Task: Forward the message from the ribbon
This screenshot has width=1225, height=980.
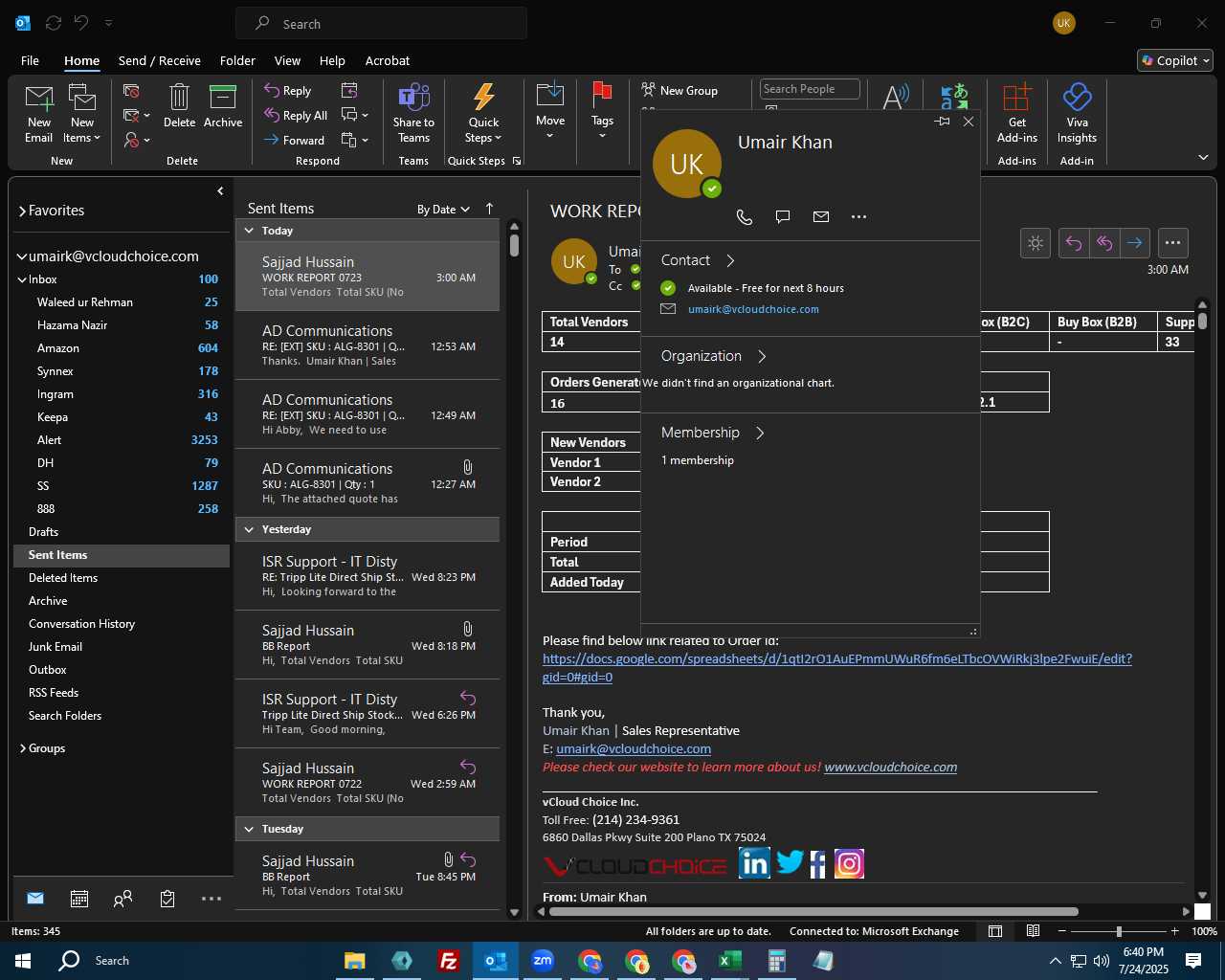Action: pyautogui.click(x=294, y=140)
